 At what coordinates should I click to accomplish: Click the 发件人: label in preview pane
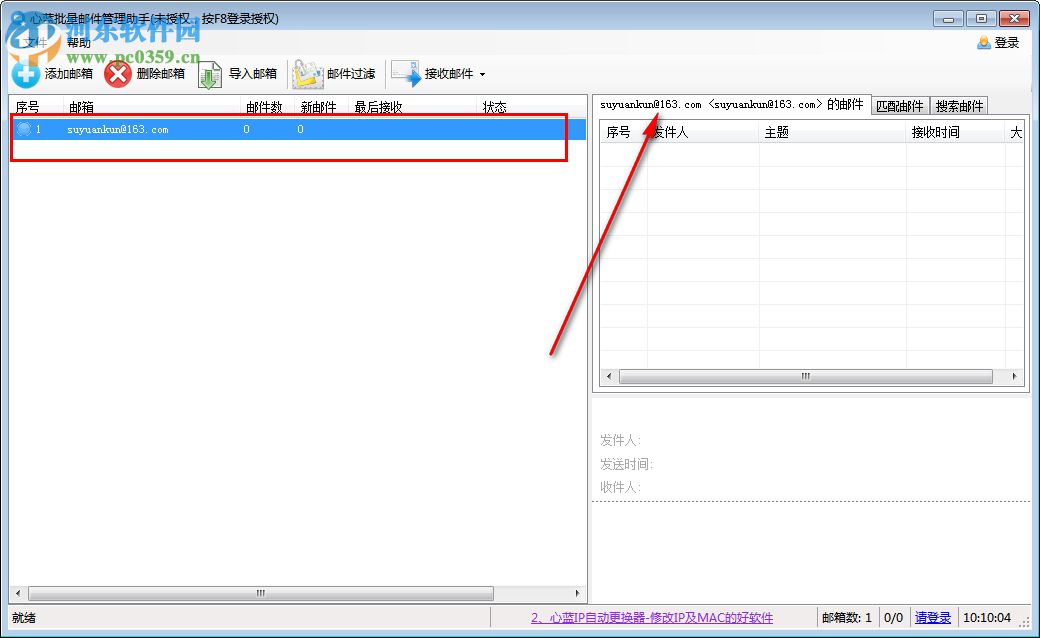pos(620,440)
